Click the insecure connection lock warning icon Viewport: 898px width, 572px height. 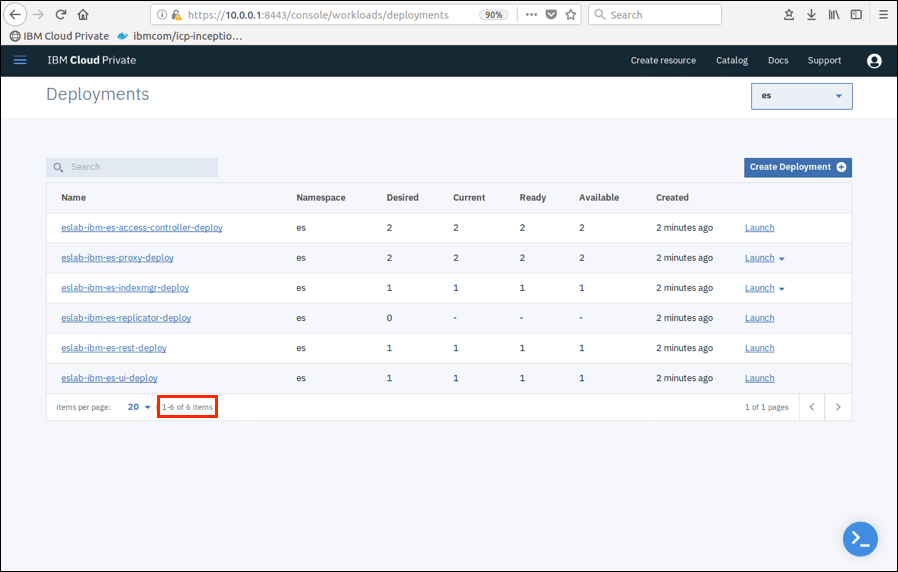(x=176, y=15)
